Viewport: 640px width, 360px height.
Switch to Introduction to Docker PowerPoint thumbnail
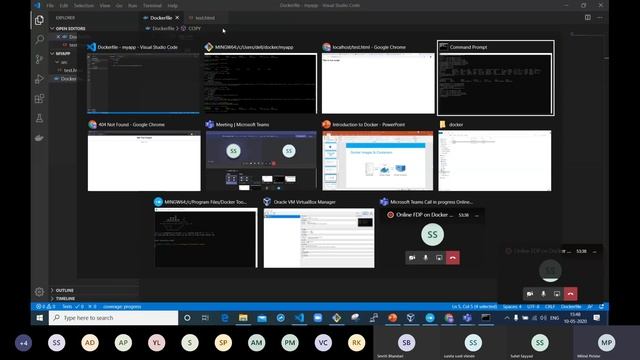(x=378, y=156)
